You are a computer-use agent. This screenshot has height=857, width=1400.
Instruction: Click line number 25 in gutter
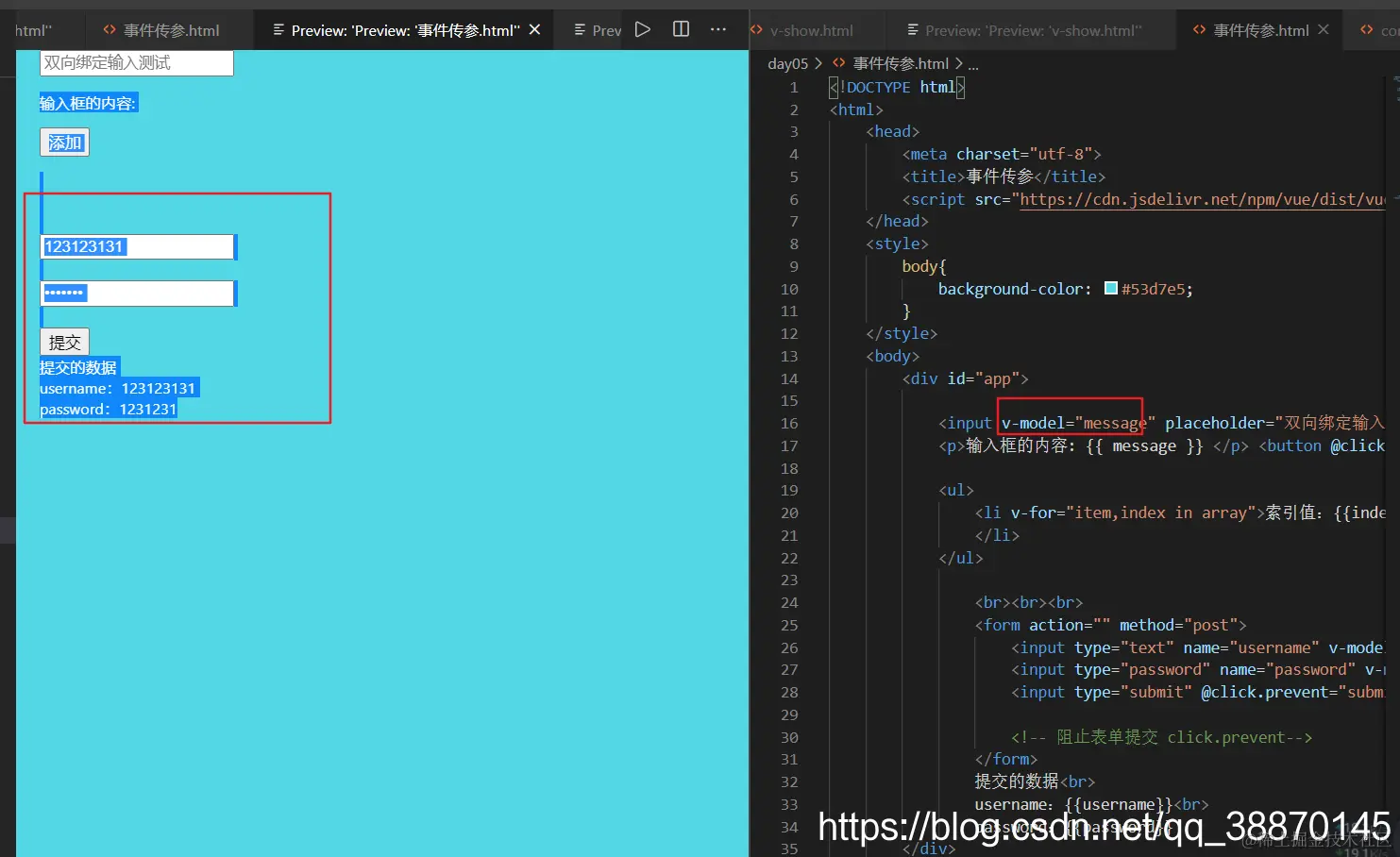789,625
